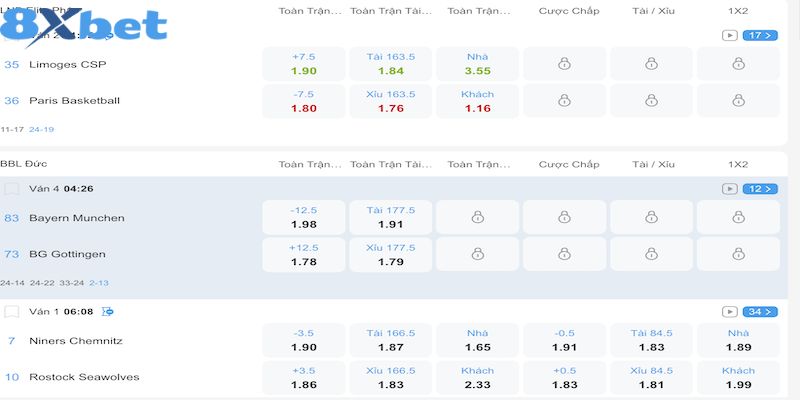Click locked Tài / Xỉu cell for Limoges CSP
800x400 pixels.
[x=652, y=64]
